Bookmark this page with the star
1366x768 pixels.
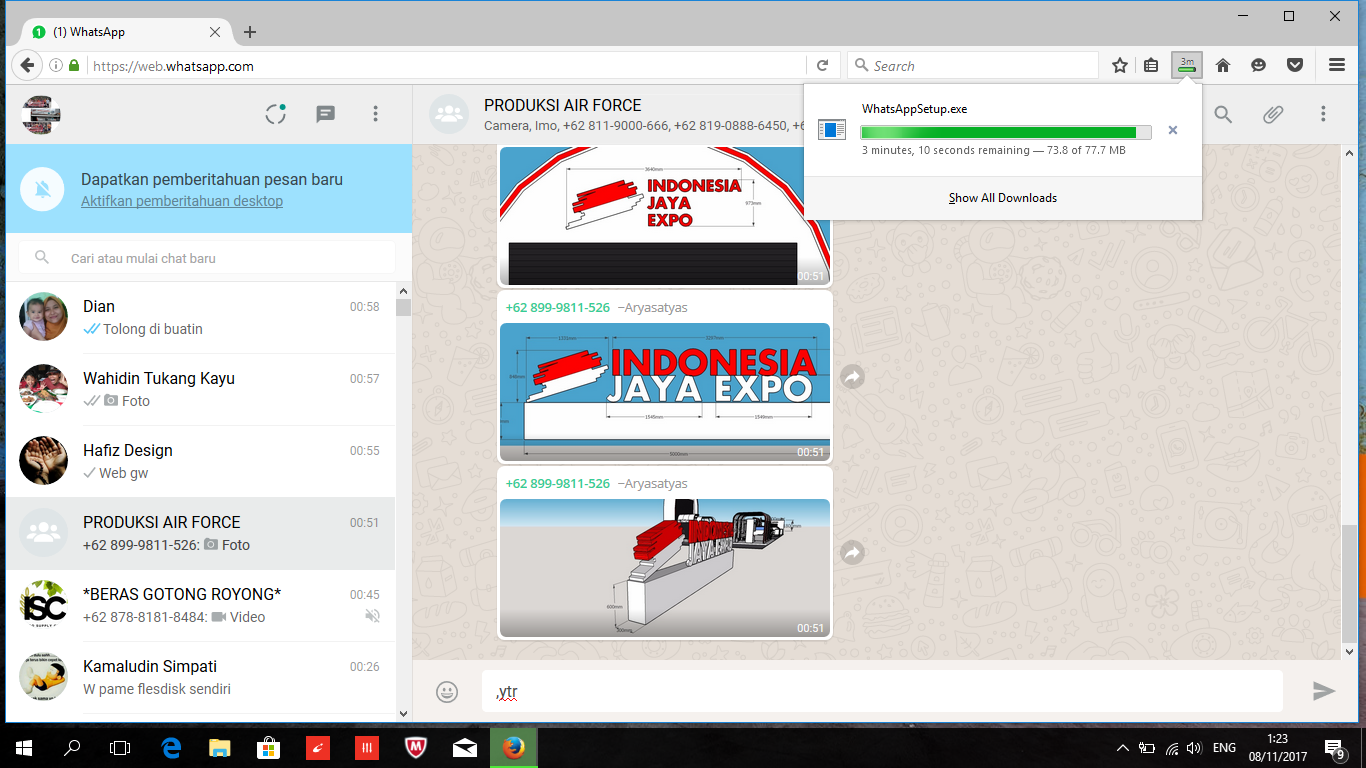[x=1120, y=66]
